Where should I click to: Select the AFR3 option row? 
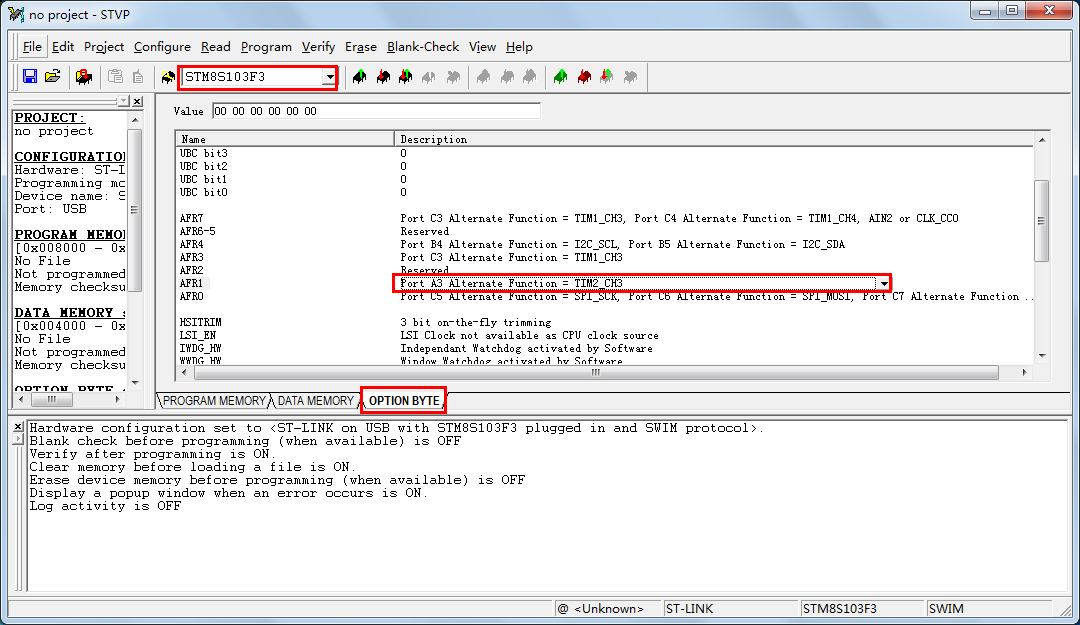point(605,258)
